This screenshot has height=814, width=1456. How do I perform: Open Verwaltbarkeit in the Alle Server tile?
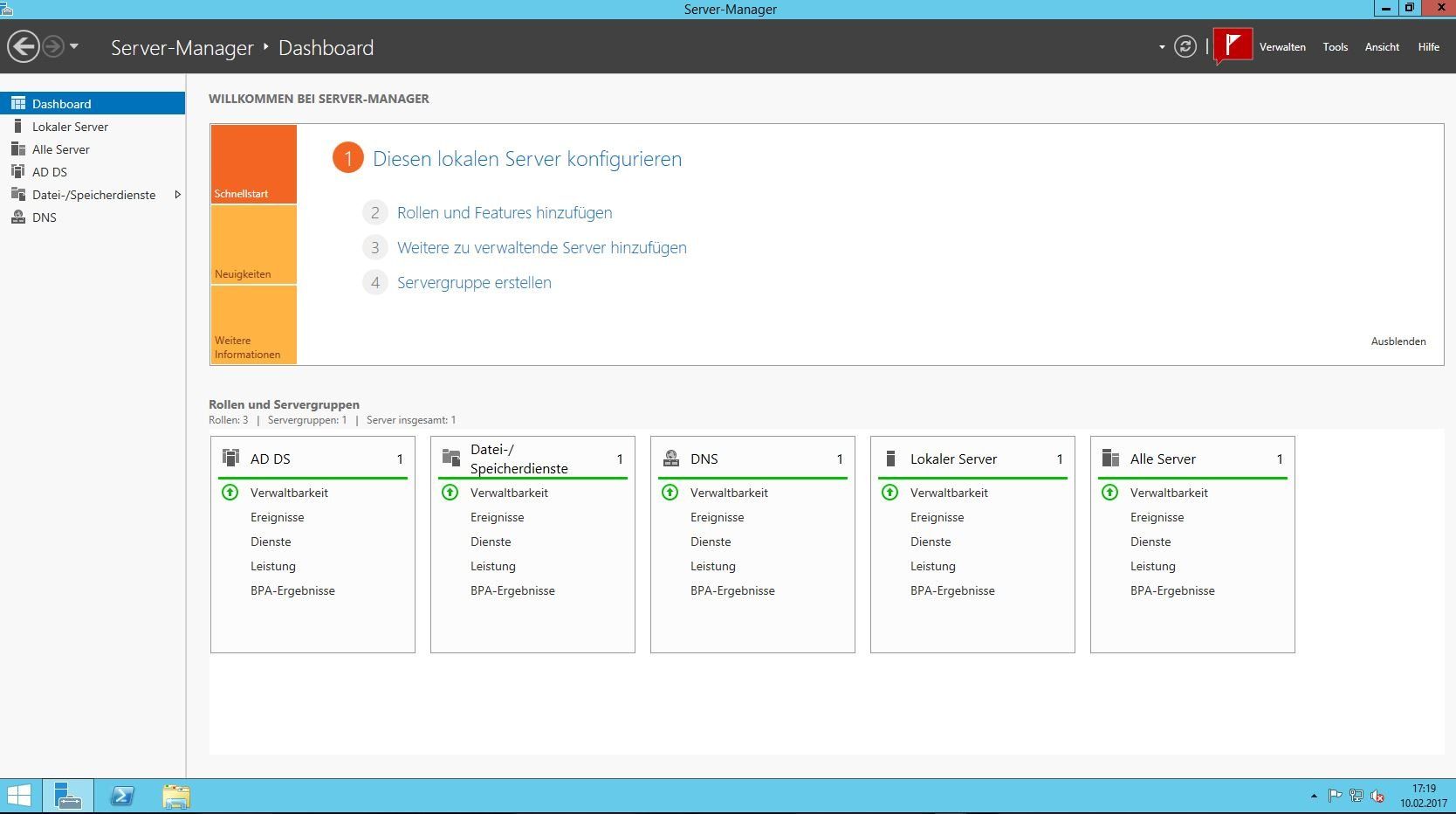pyautogui.click(x=1169, y=493)
